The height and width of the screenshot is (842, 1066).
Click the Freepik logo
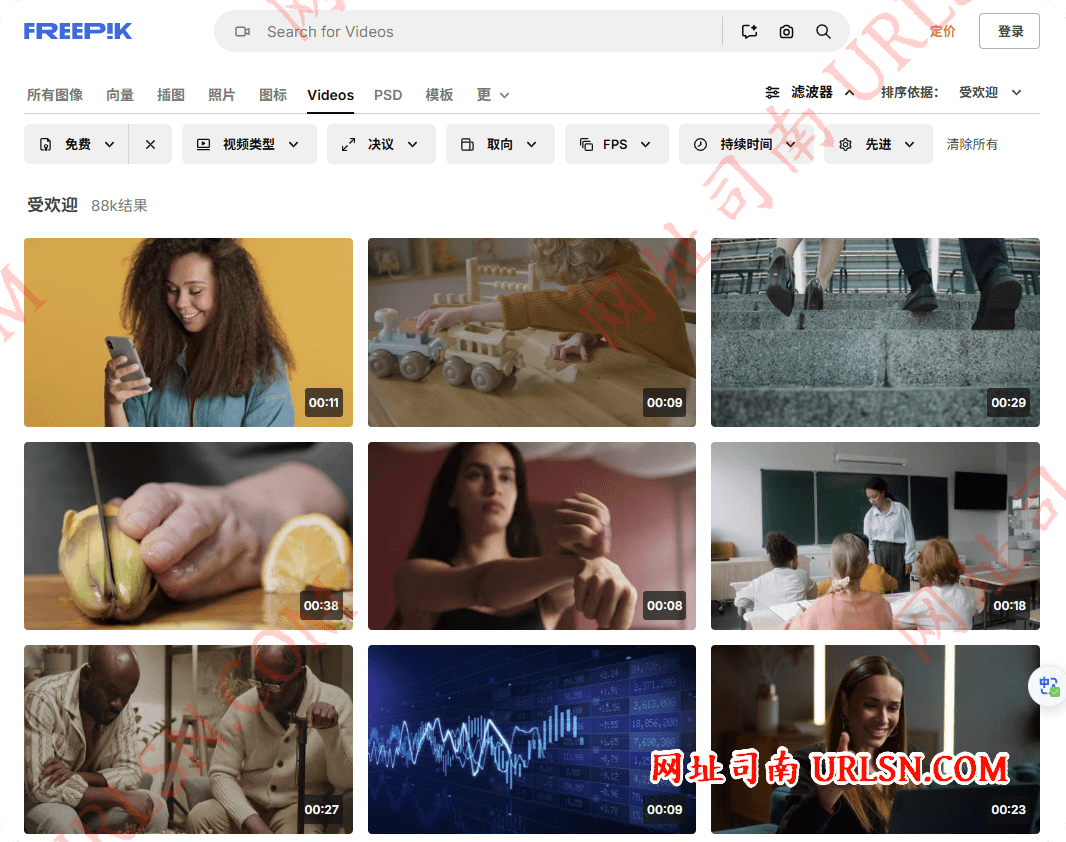click(78, 31)
